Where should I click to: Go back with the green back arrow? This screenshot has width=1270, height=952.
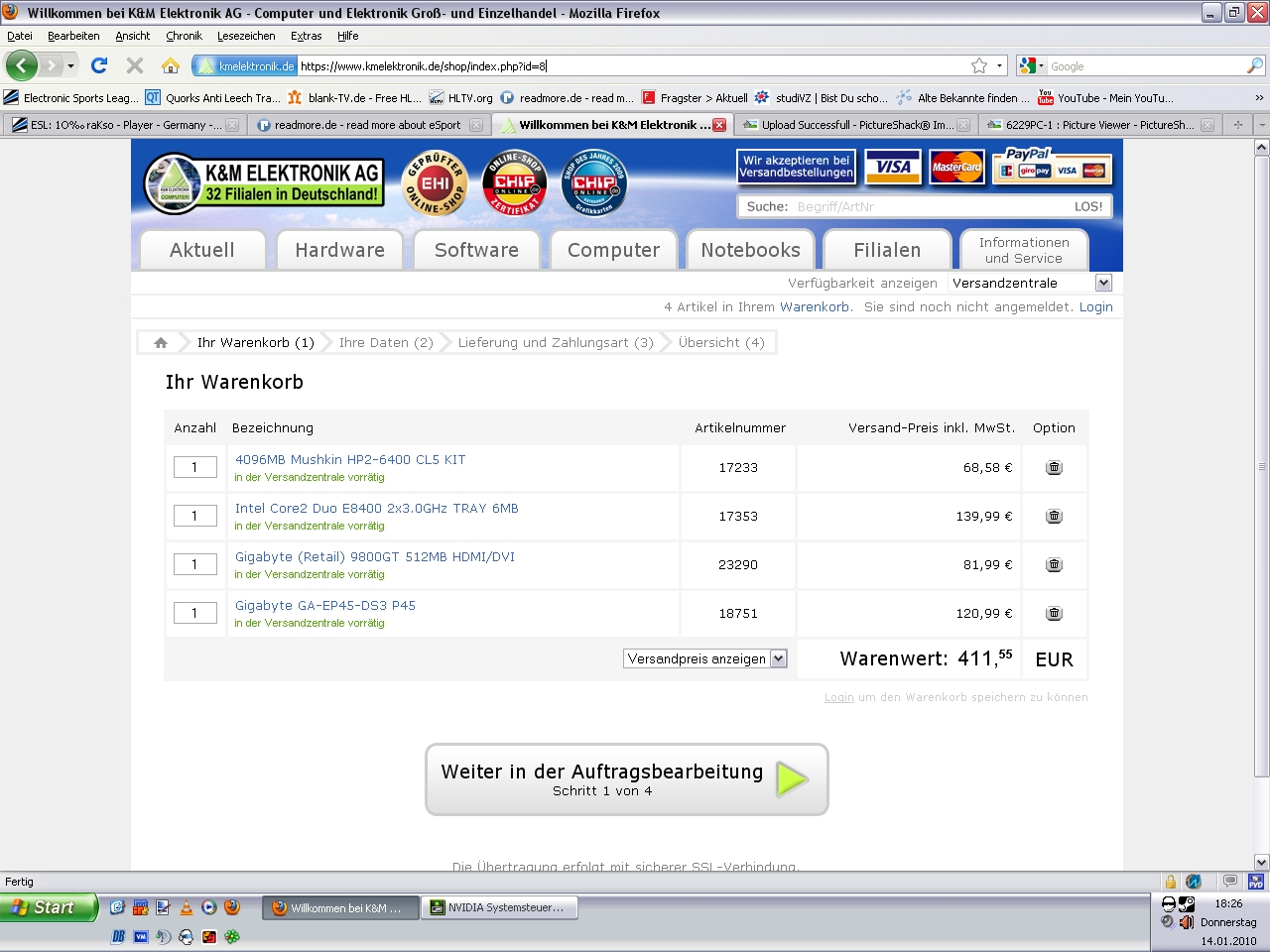pyautogui.click(x=21, y=65)
